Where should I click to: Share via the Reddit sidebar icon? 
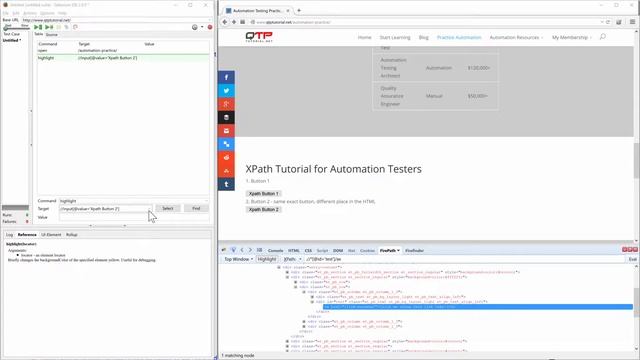tap(226, 158)
